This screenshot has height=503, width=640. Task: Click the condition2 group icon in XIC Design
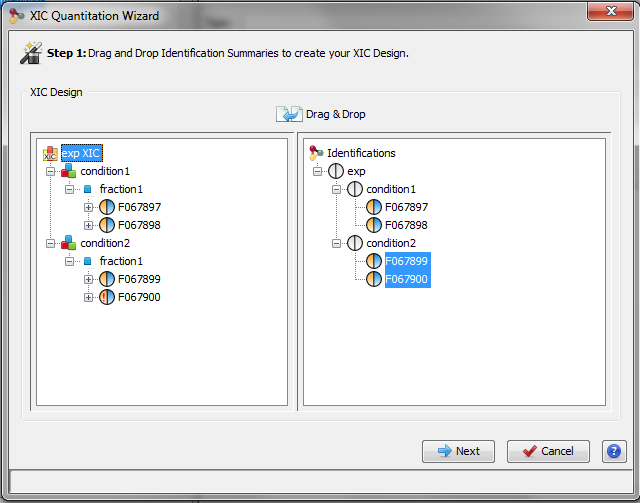coord(68,243)
